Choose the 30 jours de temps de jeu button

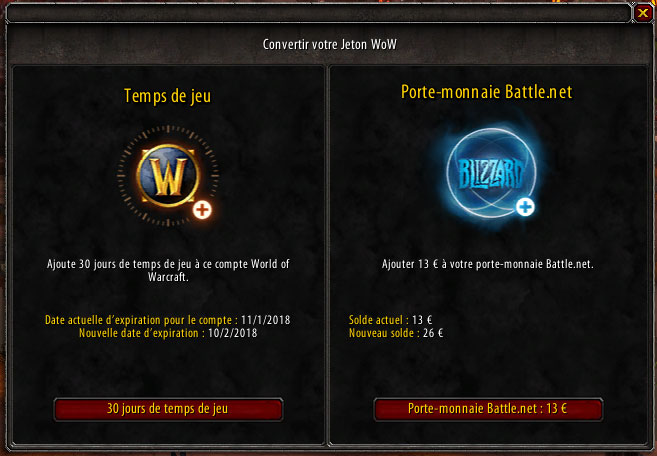(168, 409)
